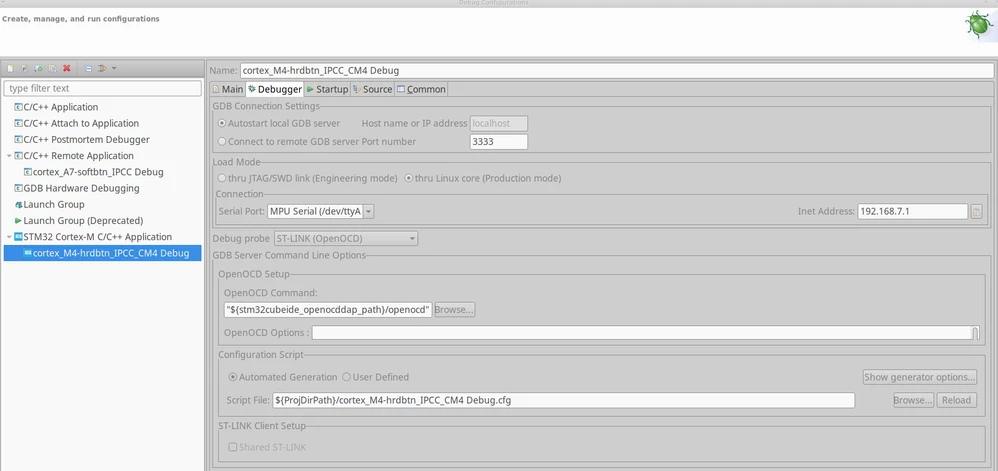This screenshot has width=998, height=471.
Task: Click into the configuration Name field
Action: (617, 71)
